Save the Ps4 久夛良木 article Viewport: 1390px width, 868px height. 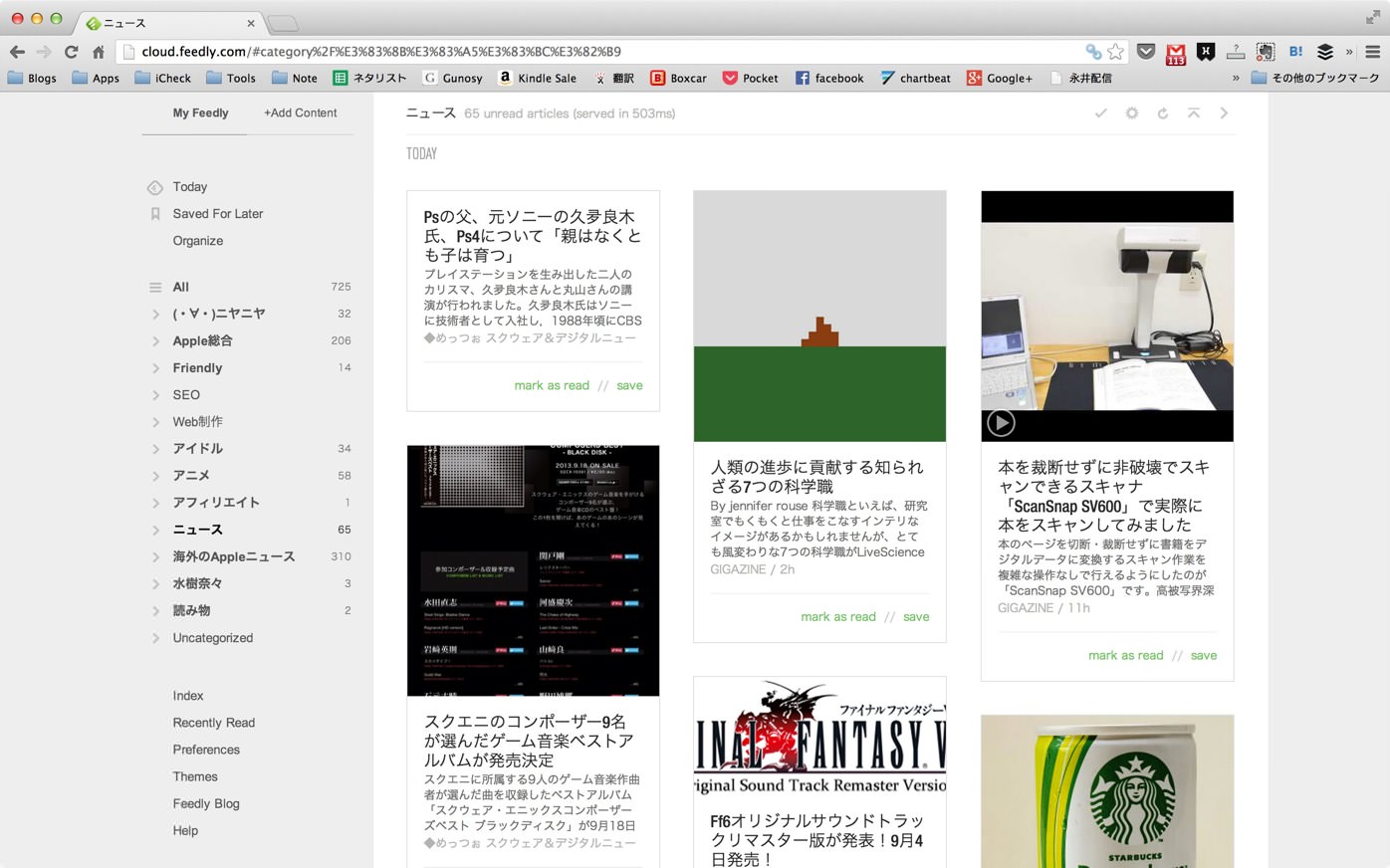point(629,385)
